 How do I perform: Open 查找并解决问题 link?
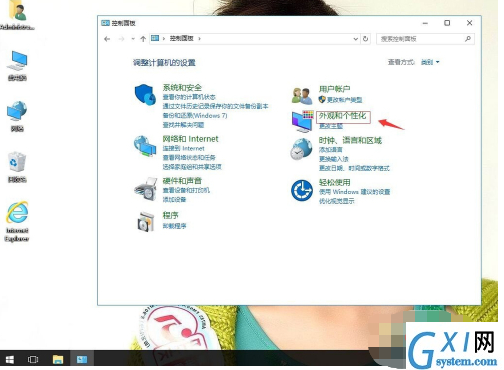pos(183,125)
